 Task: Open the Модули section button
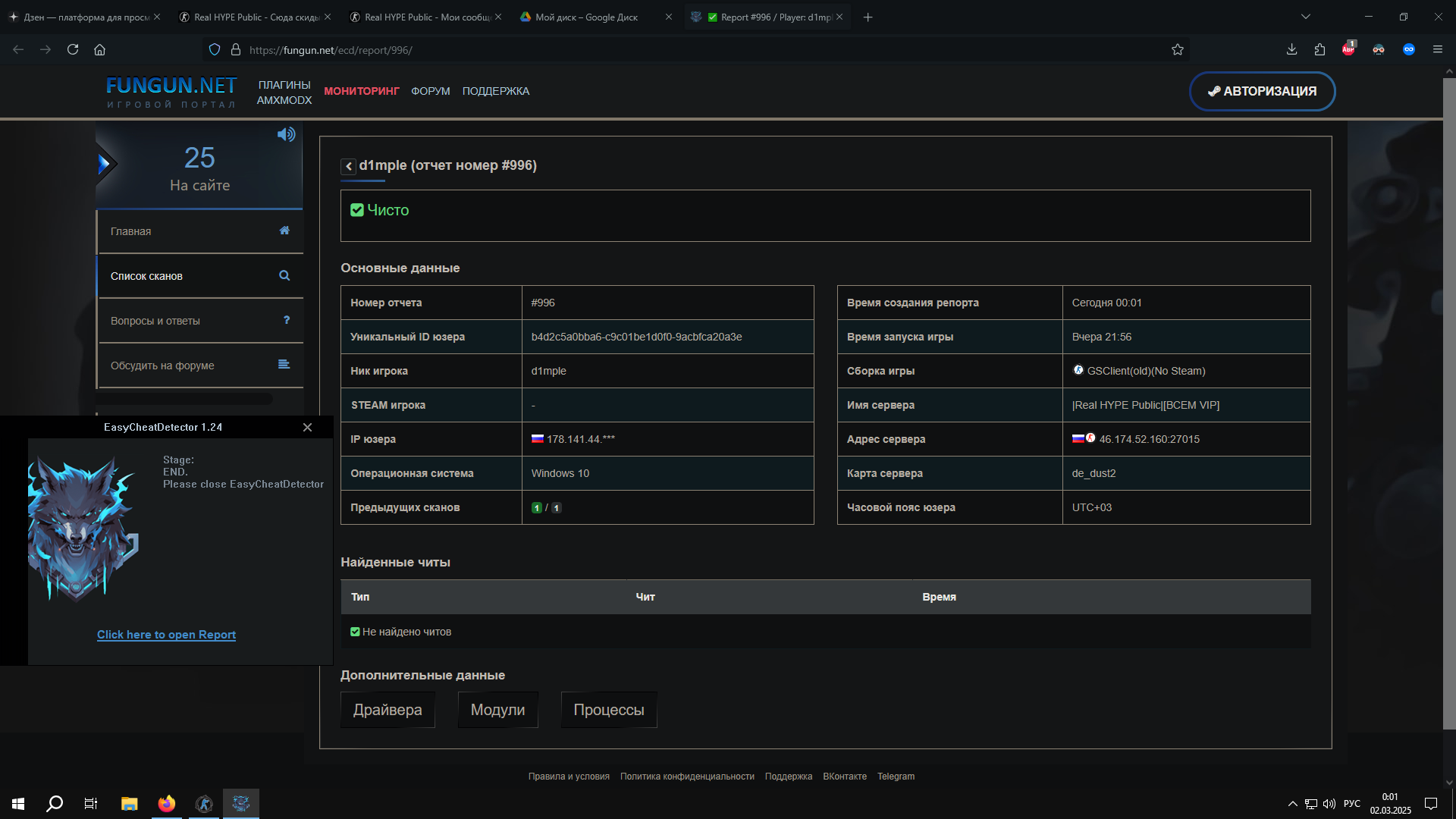pos(497,710)
